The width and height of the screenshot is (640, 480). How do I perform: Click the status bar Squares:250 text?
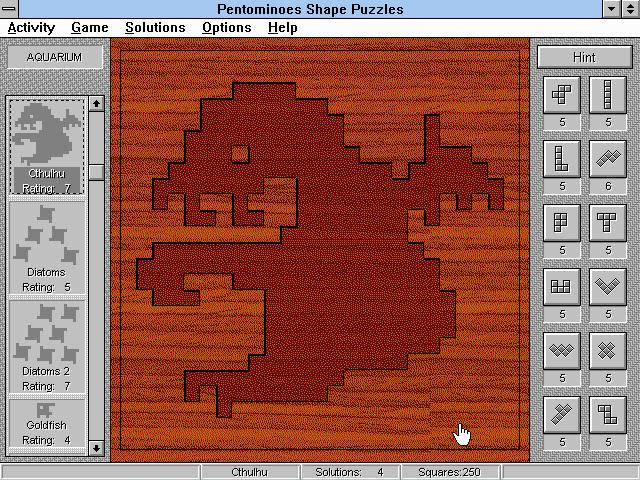[x=449, y=472]
